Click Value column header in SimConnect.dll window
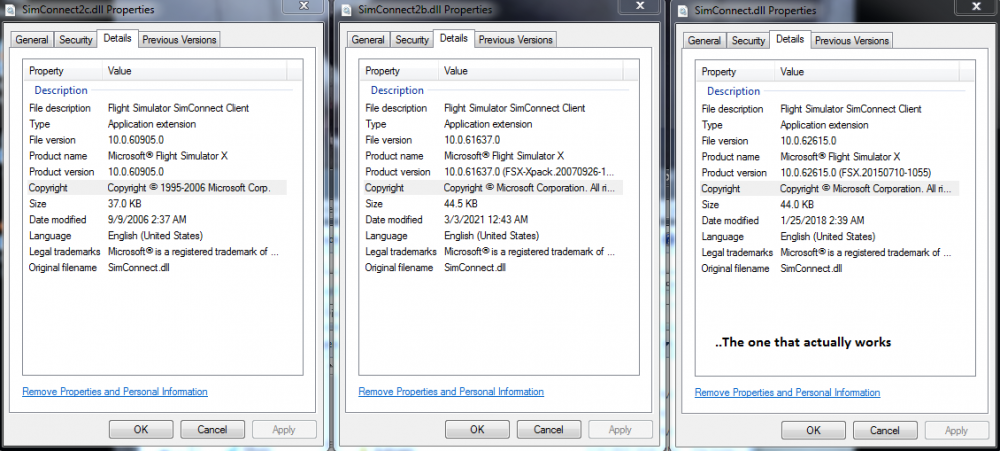This screenshot has height=451, width=1000. tap(792, 72)
